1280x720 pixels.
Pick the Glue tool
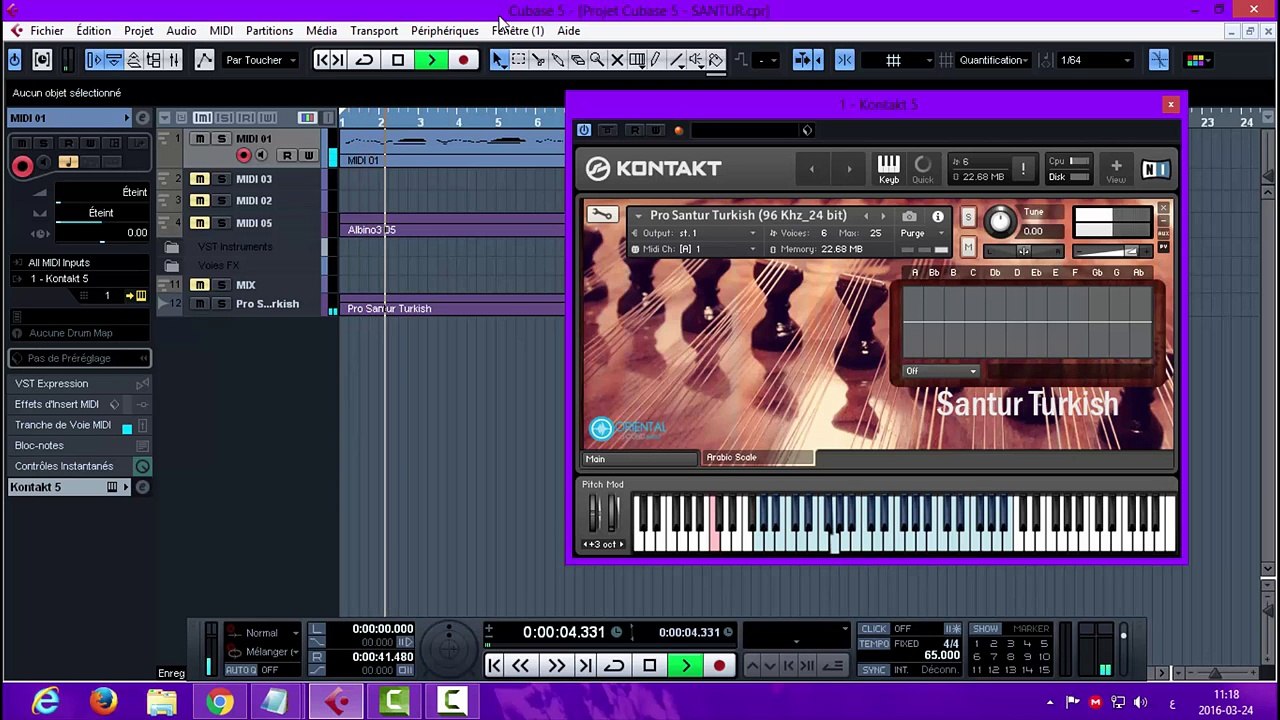pyautogui.click(x=558, y=60)
